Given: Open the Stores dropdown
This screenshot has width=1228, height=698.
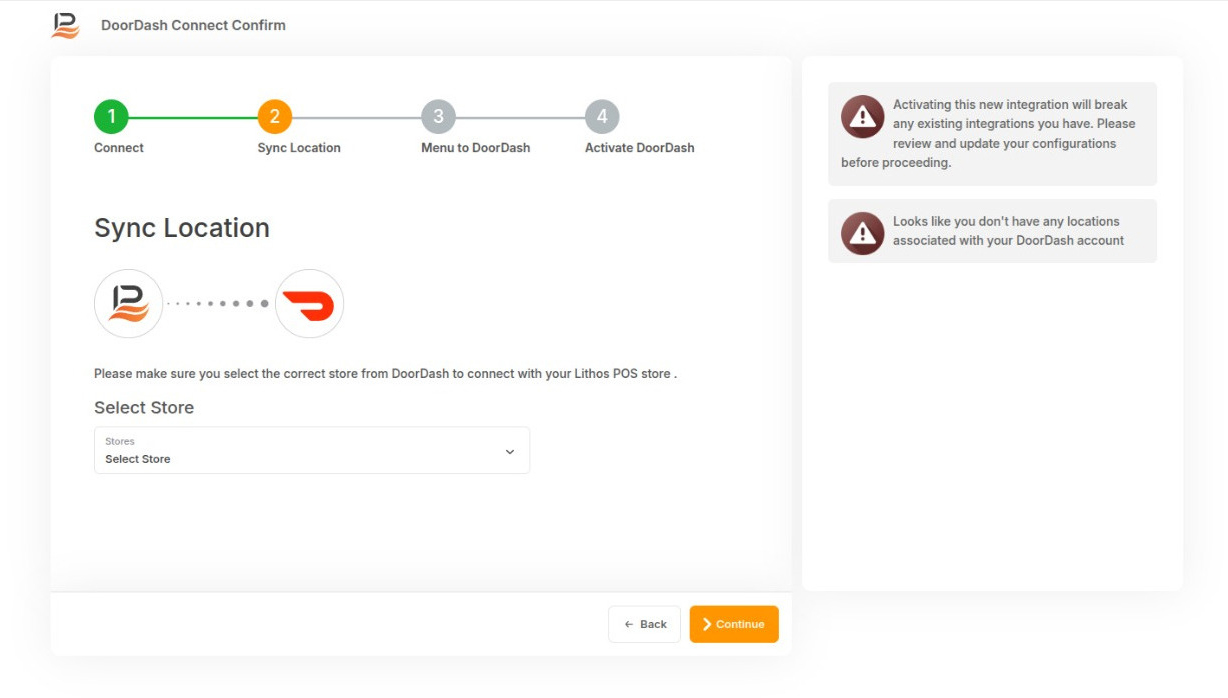Looking at the screenshot, I should [x=312, y=450].
